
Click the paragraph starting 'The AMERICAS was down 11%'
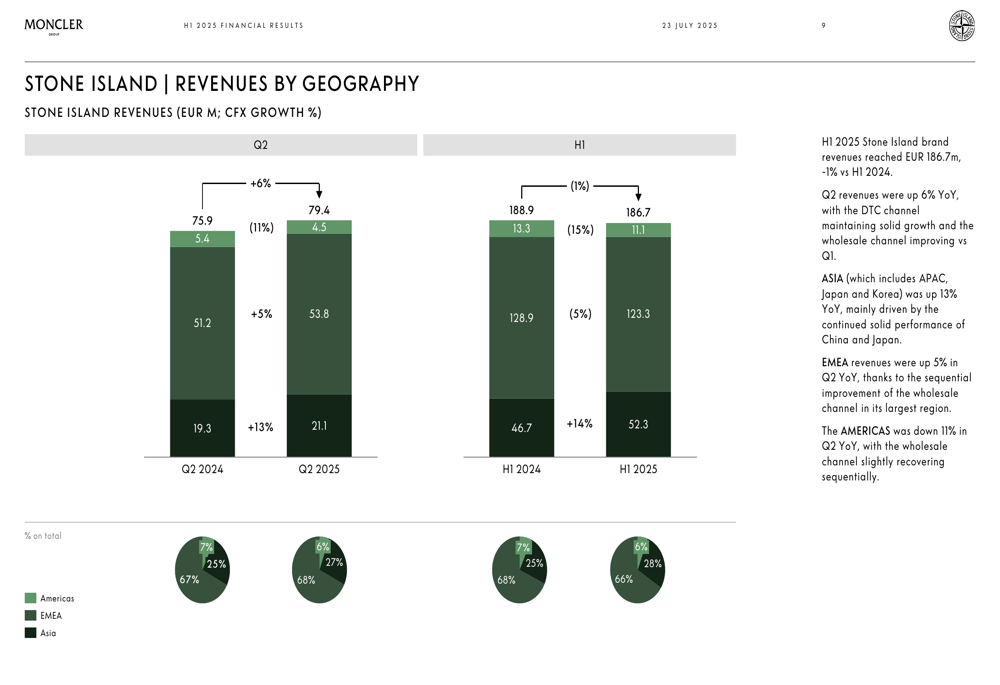click(x=893, y=454)
